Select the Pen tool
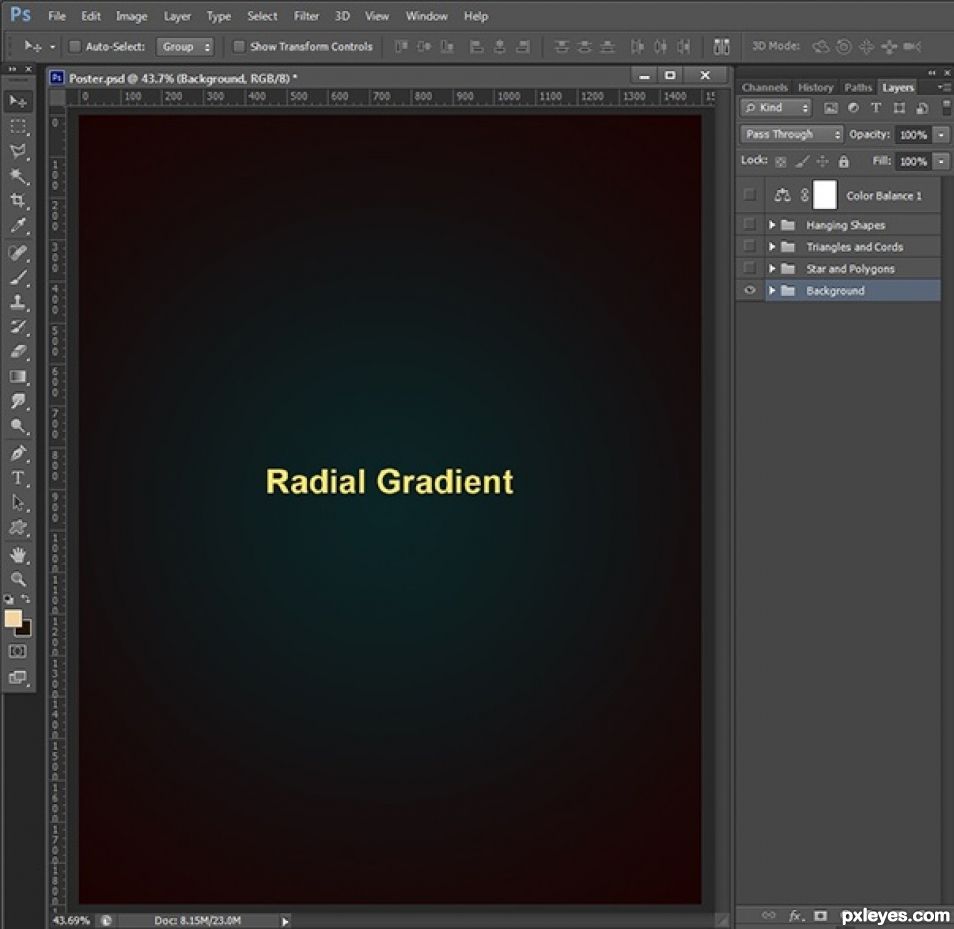Screen dimensions: 954x929 (x=18, y=453)
